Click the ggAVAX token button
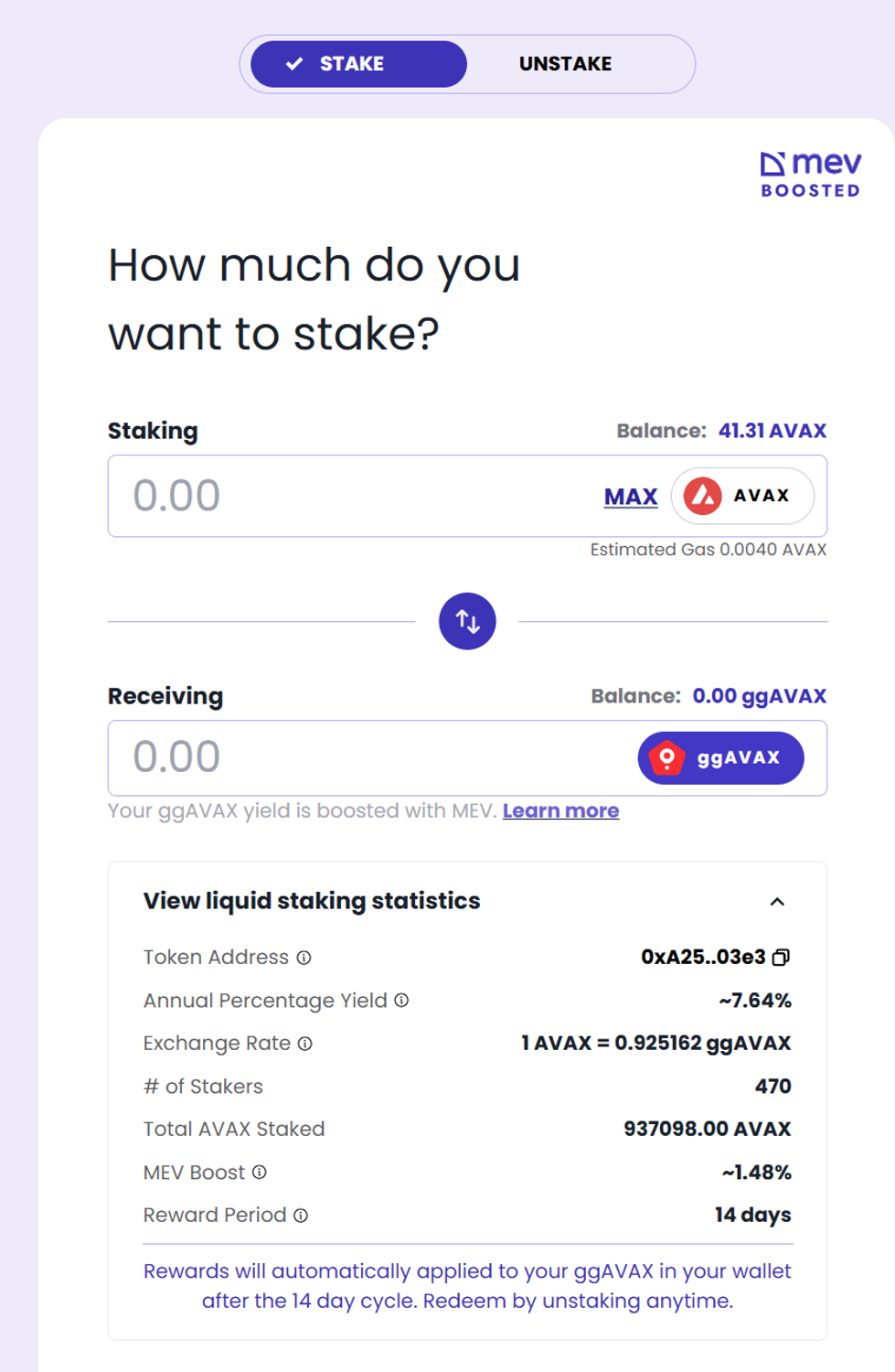 pyautogui.click(x=720, y=758)
